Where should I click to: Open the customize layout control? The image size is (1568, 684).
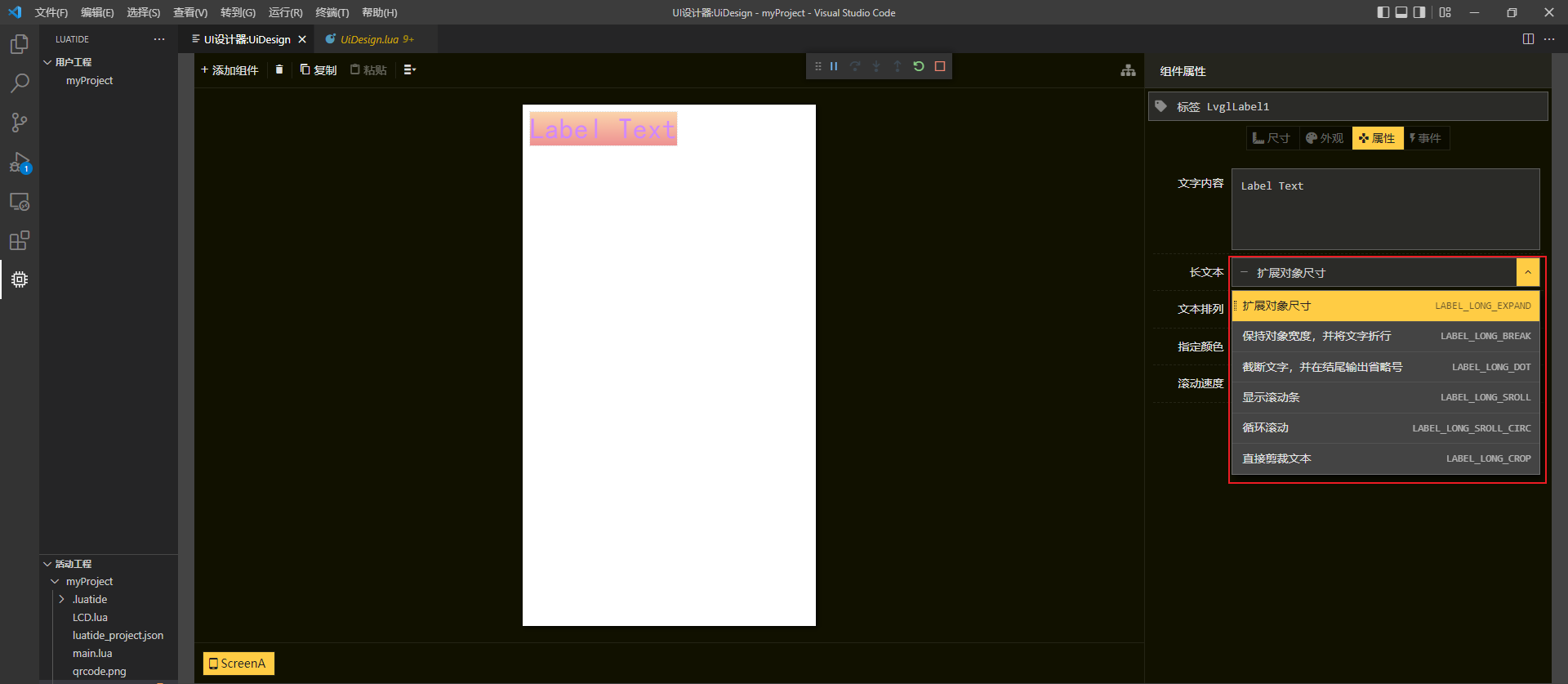coord(1445,12)
